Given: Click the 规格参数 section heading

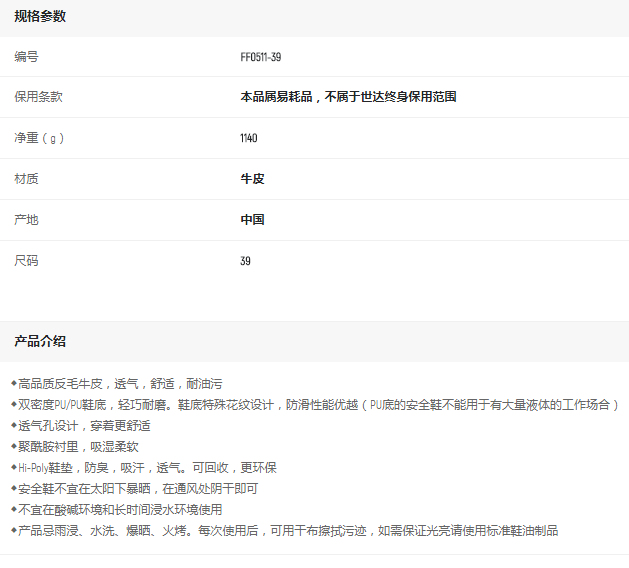Looking at the screenshot, I should point(40,16).
